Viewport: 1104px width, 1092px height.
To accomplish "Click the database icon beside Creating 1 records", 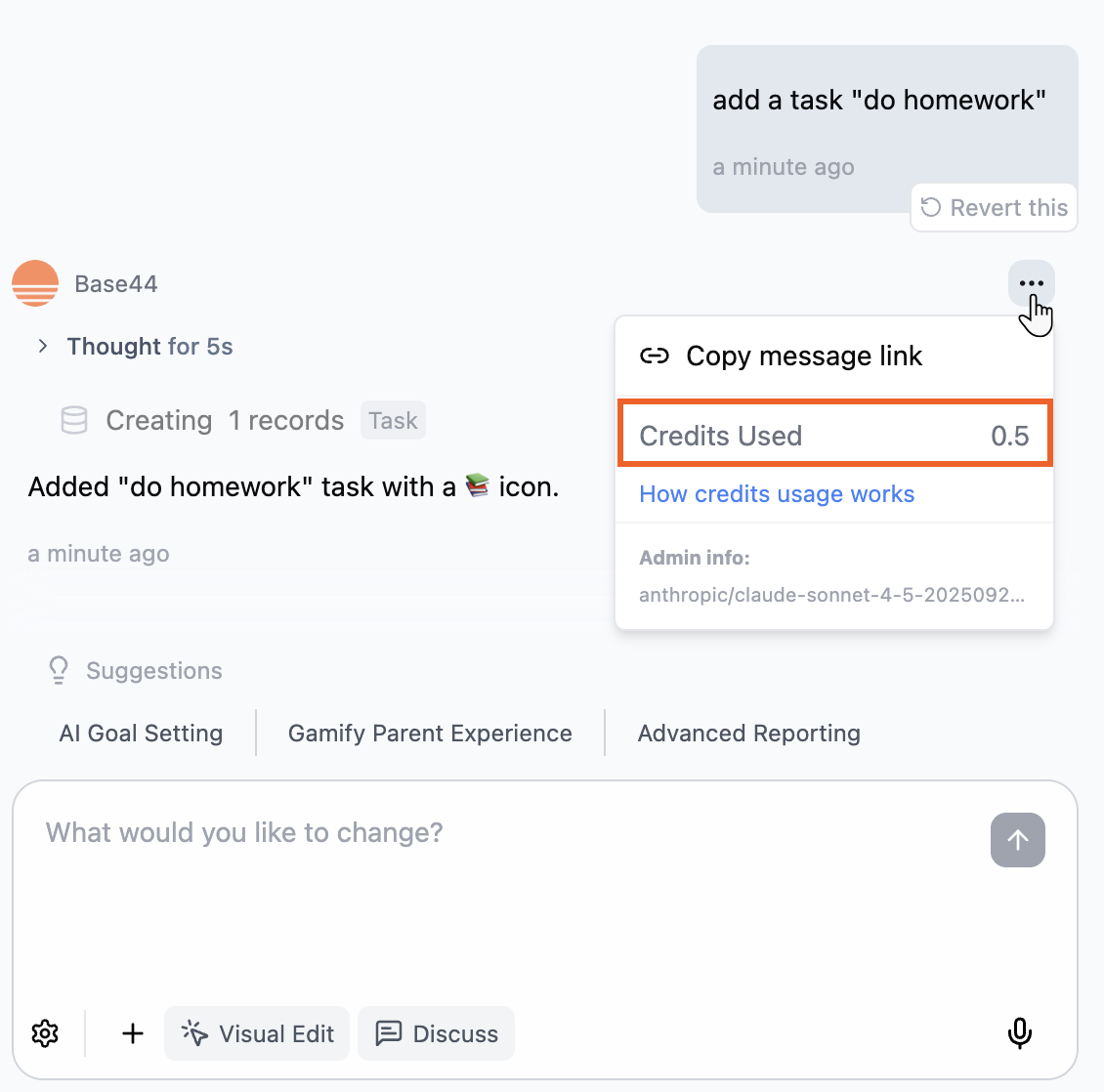I will pos(73,420).
